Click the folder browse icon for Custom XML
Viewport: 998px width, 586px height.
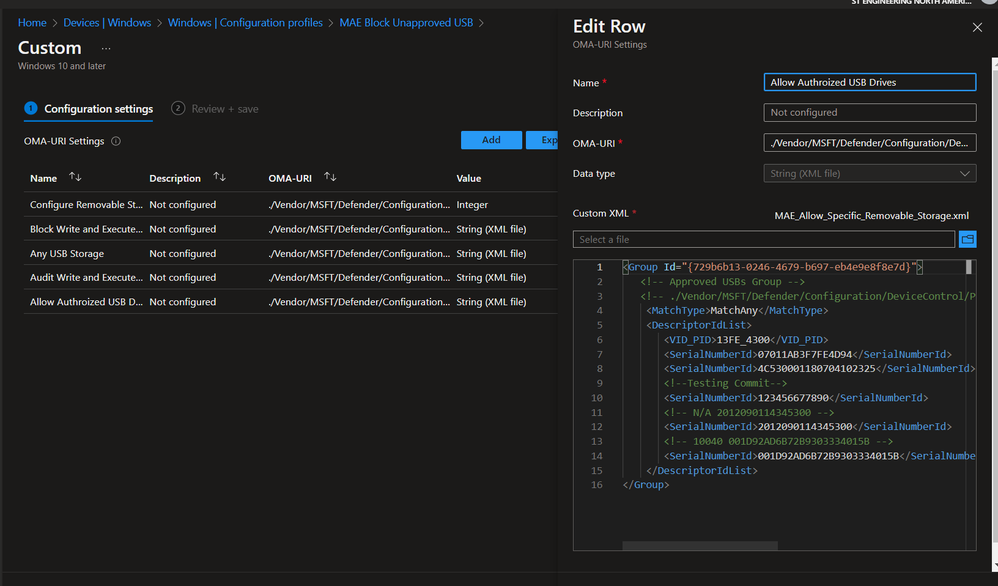(x=967, y=239)
